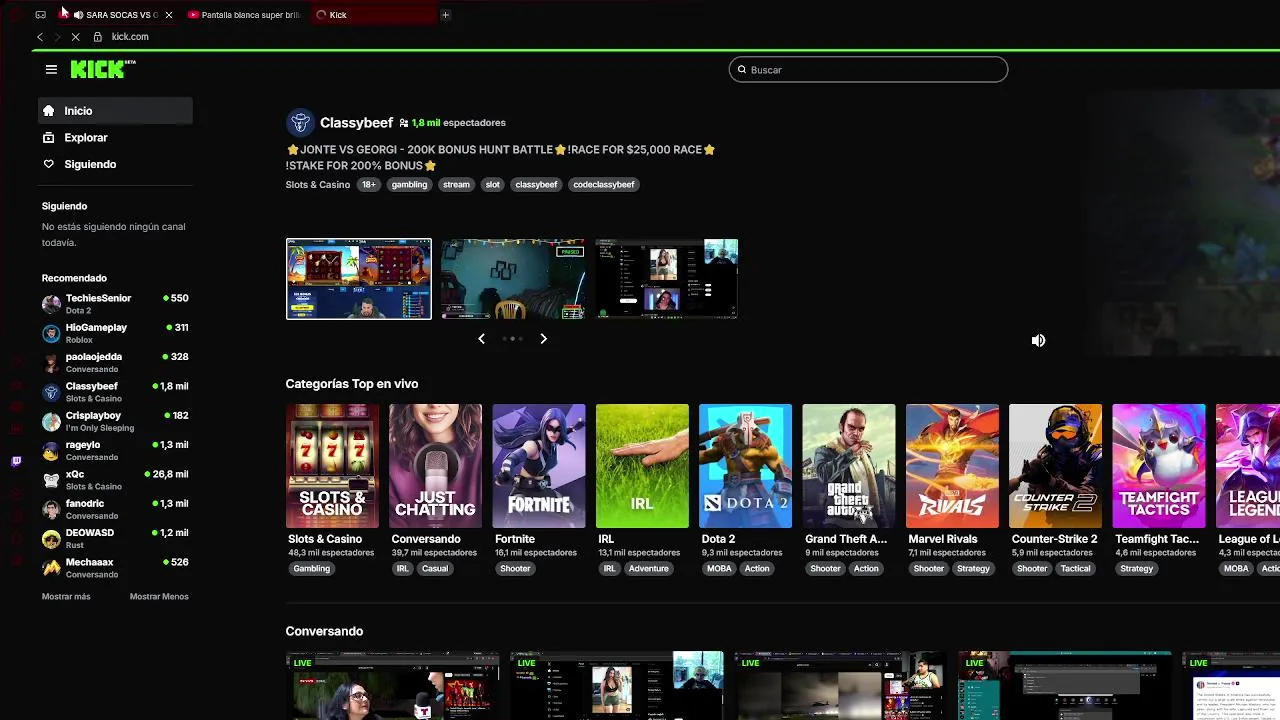
Task: Open TechiesSenior recommended channel
Action: pos(115,304)
